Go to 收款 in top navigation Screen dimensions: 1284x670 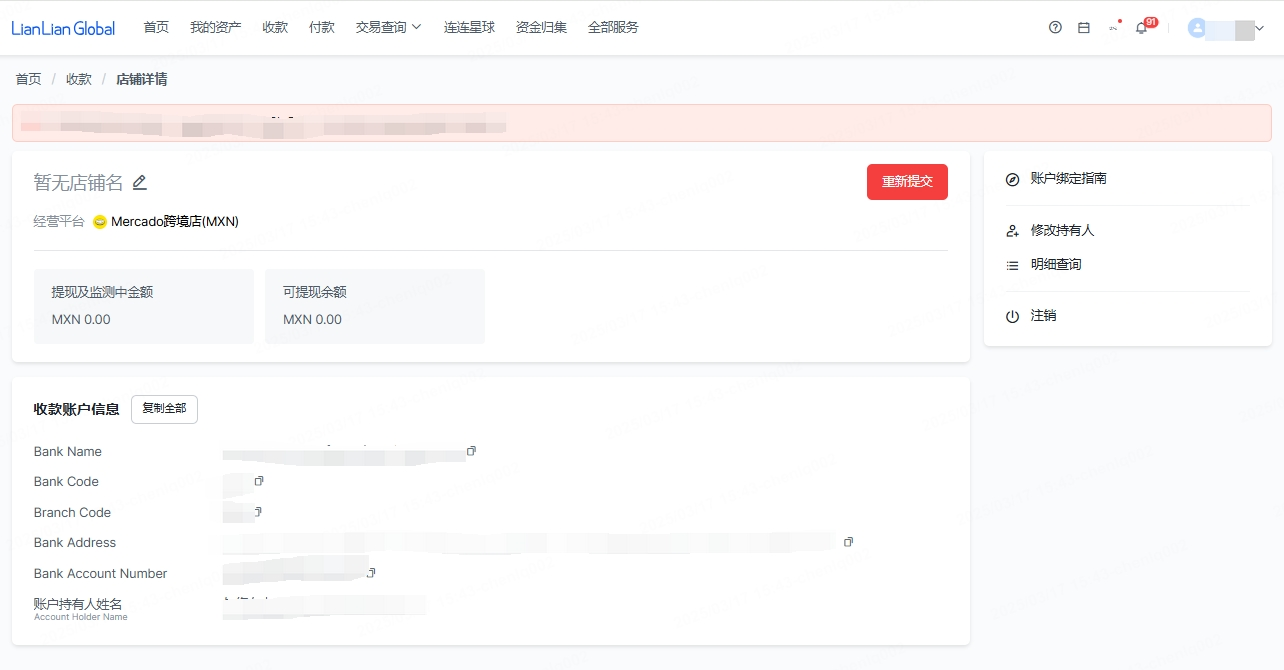click(275, 28)
